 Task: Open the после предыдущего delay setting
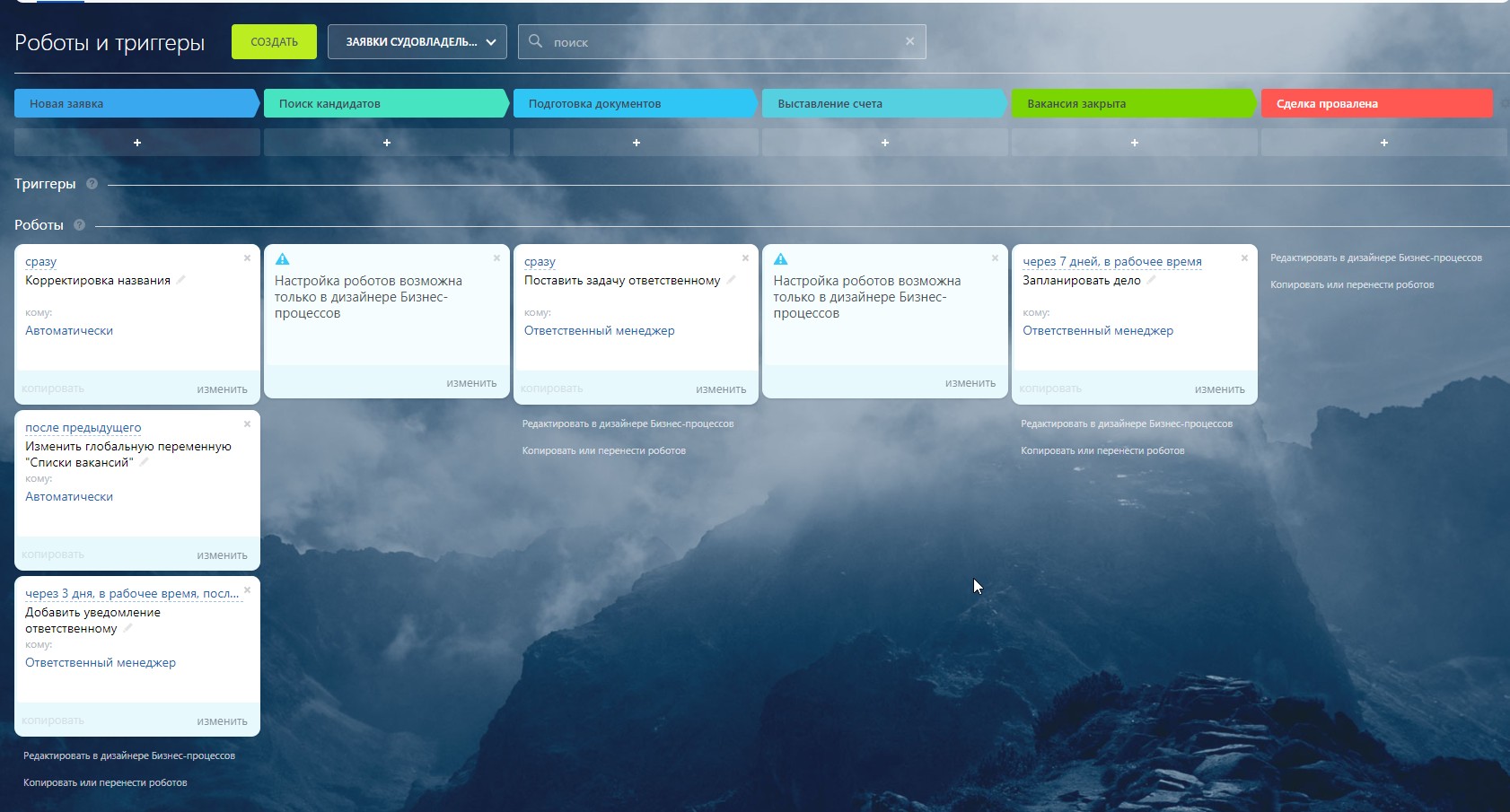coord(83,428)
